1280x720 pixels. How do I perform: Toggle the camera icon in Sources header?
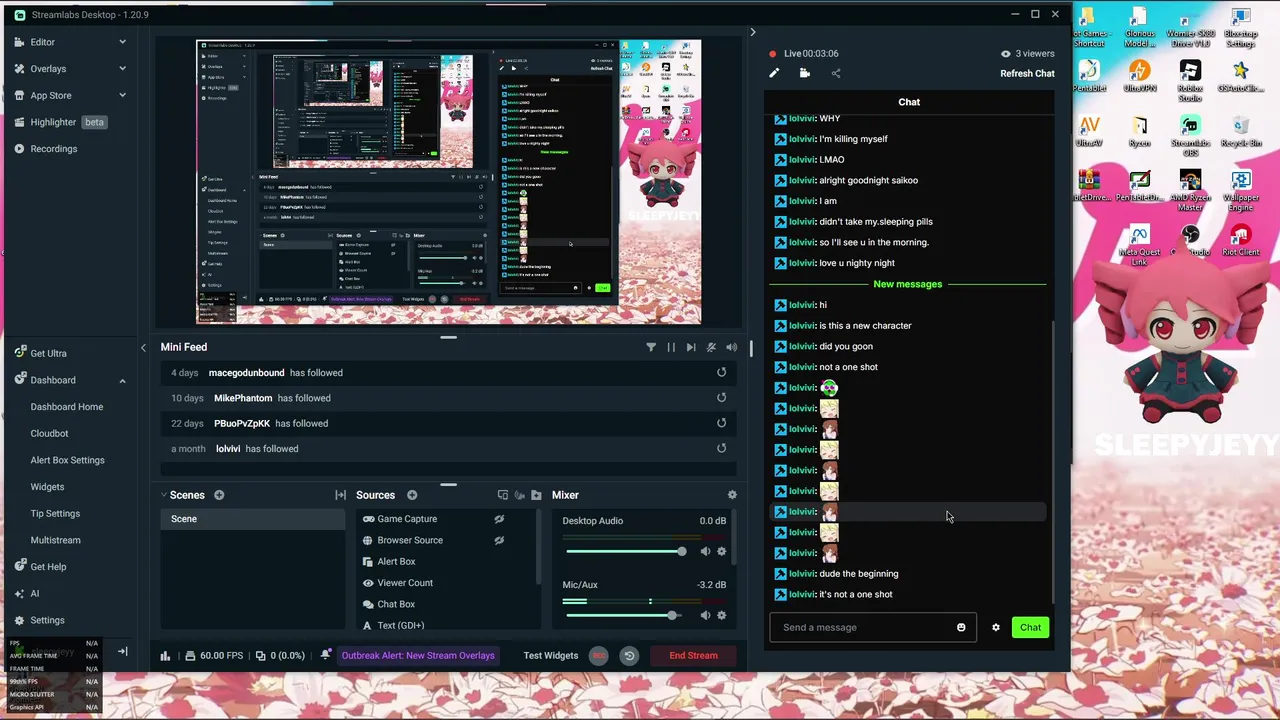click(519, 495)
